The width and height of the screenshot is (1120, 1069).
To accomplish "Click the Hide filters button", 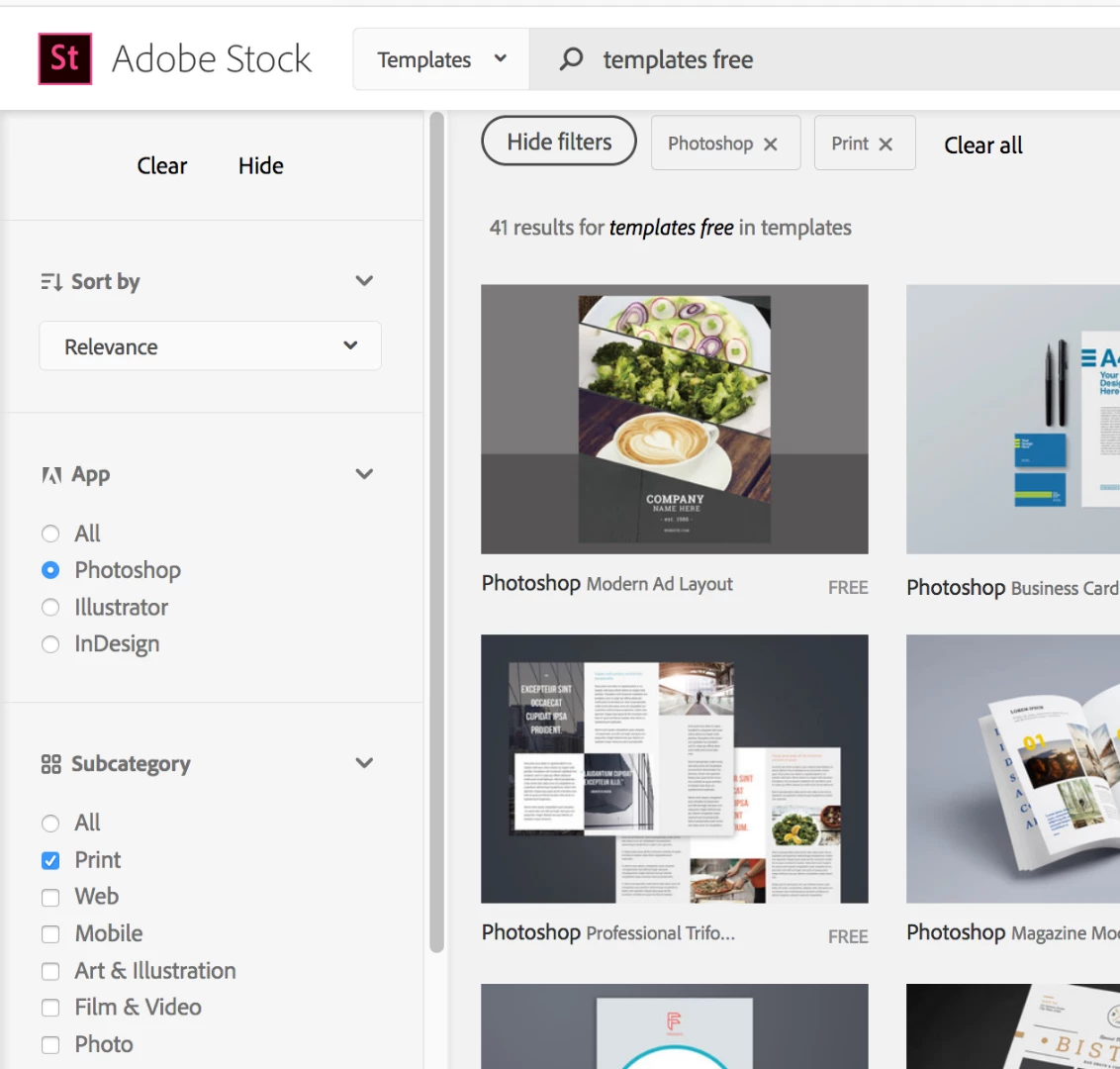I will (x=559, y=141).
